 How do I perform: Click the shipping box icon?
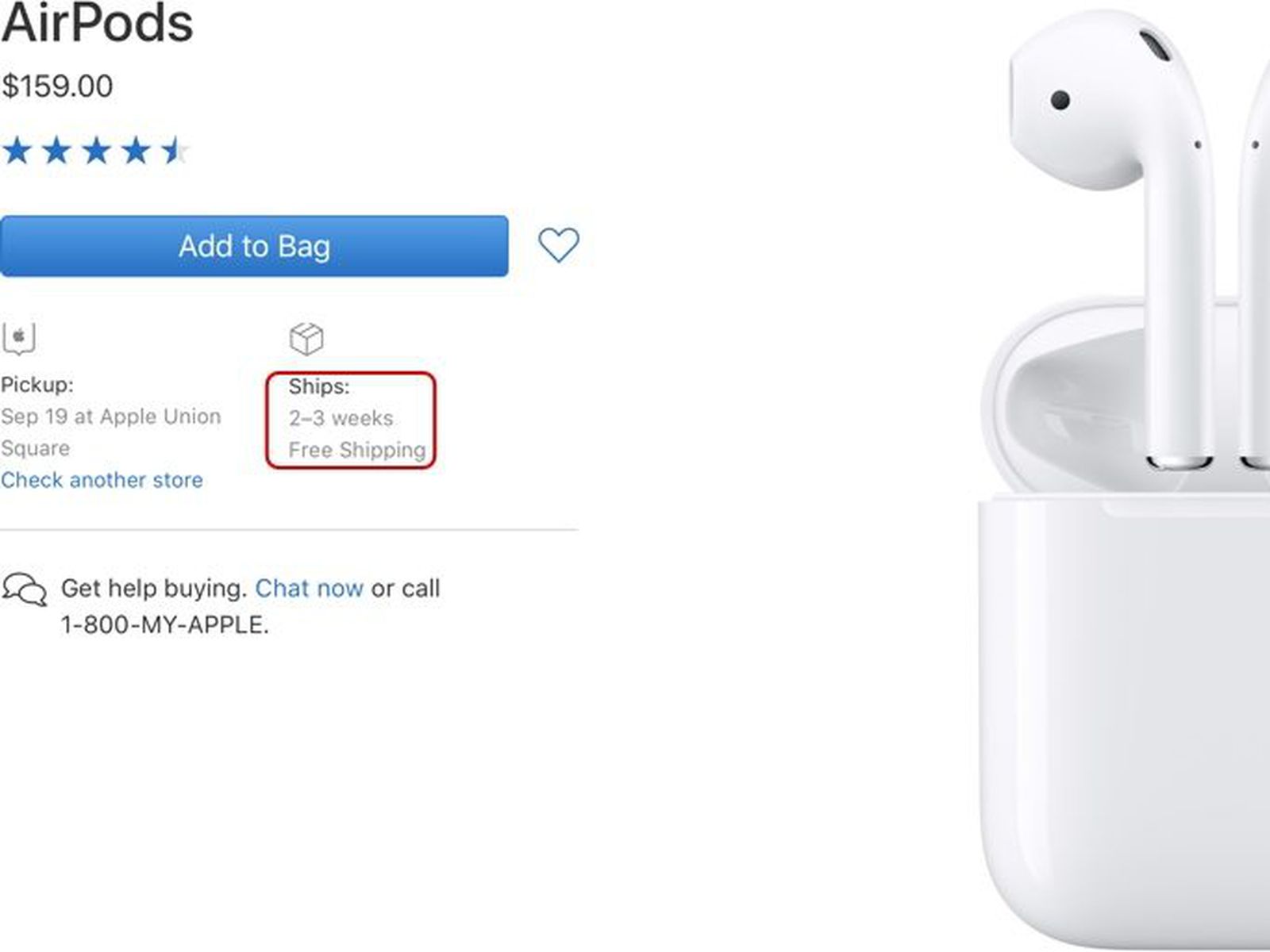point(306,339)
